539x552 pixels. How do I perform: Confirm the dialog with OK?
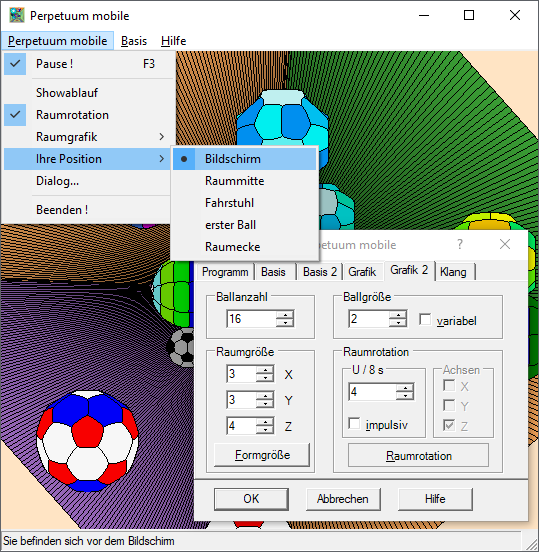pyautogui.click(x=251, y=499)
